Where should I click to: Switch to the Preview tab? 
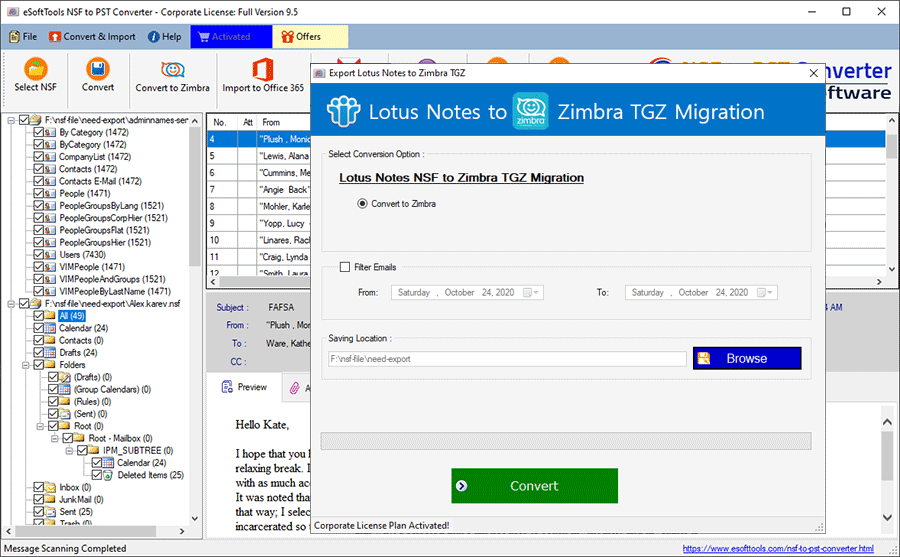tap(245, 388)
